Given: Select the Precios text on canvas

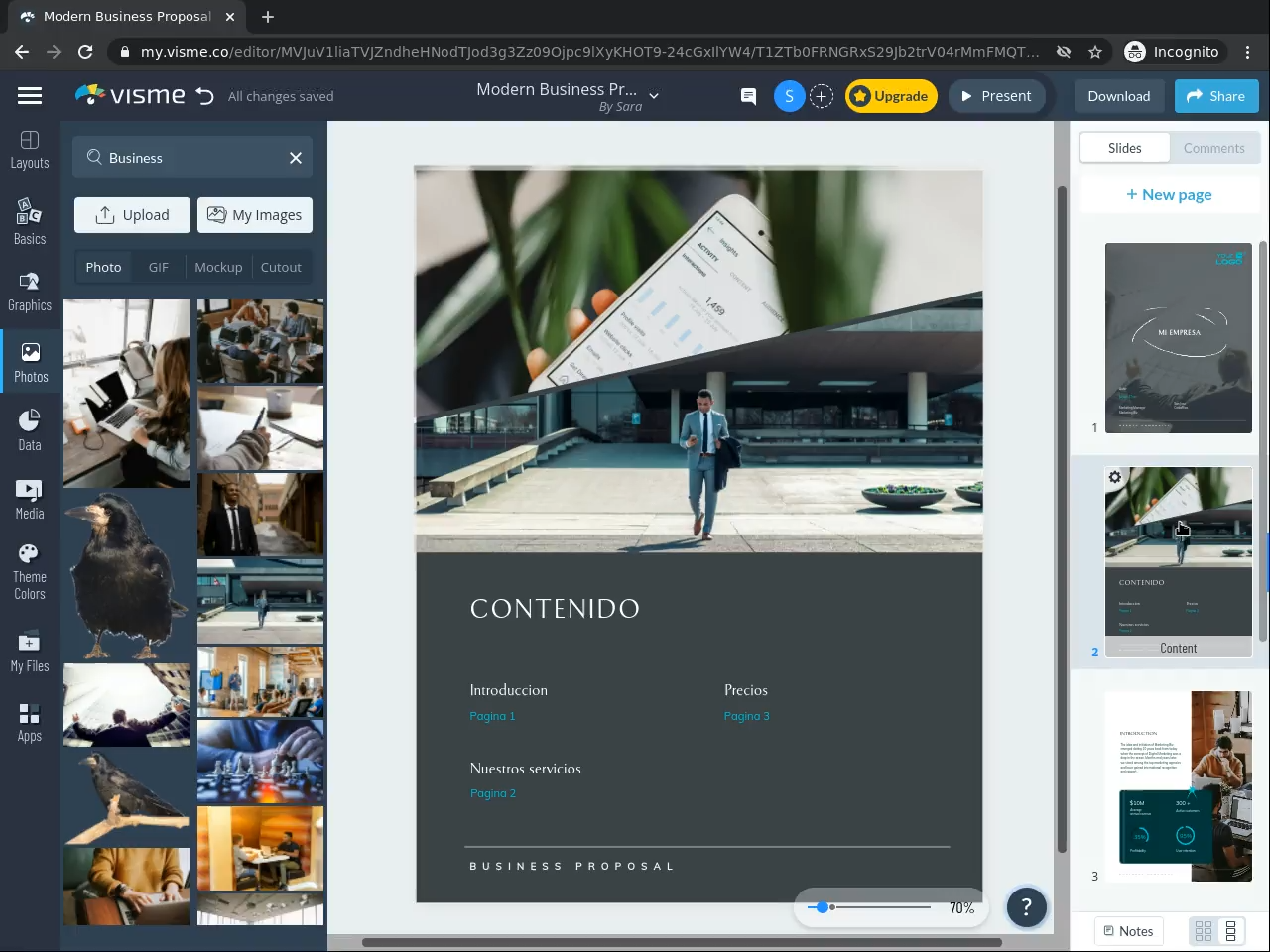Looking at the screenshot, I should (746, 690).
